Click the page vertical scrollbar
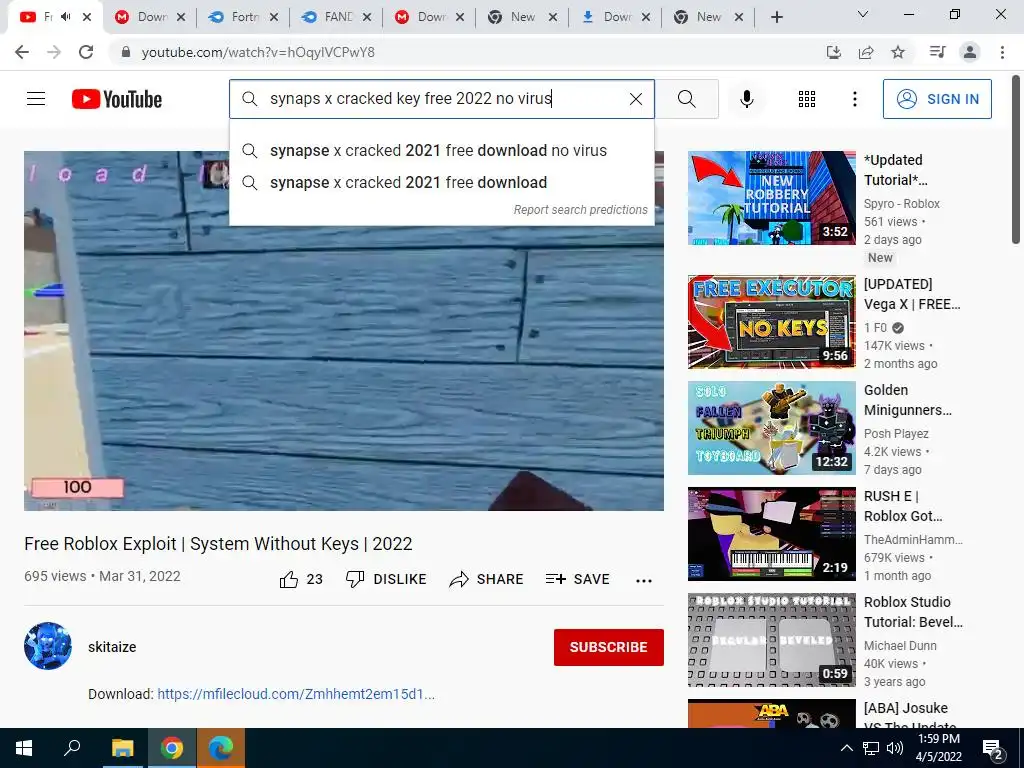The height and width of the screenshot is (768, 1024). point(1016,160)
